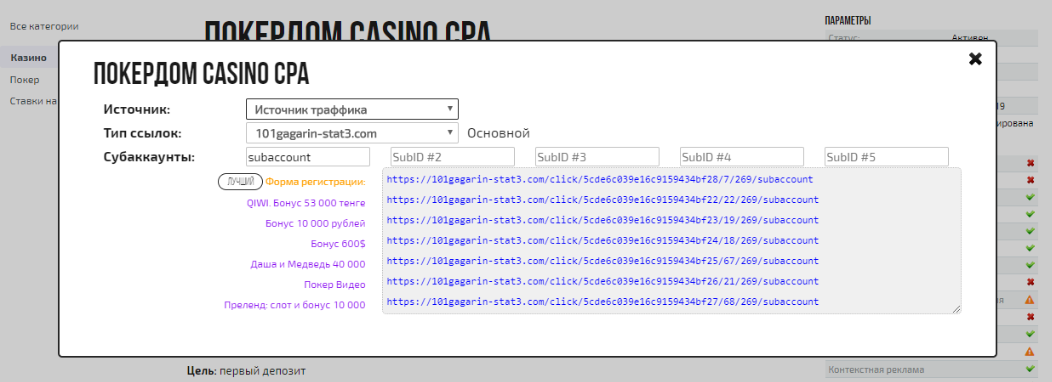
Task: Select the Казино category in sidebar
Action: (x=29, y=58)
